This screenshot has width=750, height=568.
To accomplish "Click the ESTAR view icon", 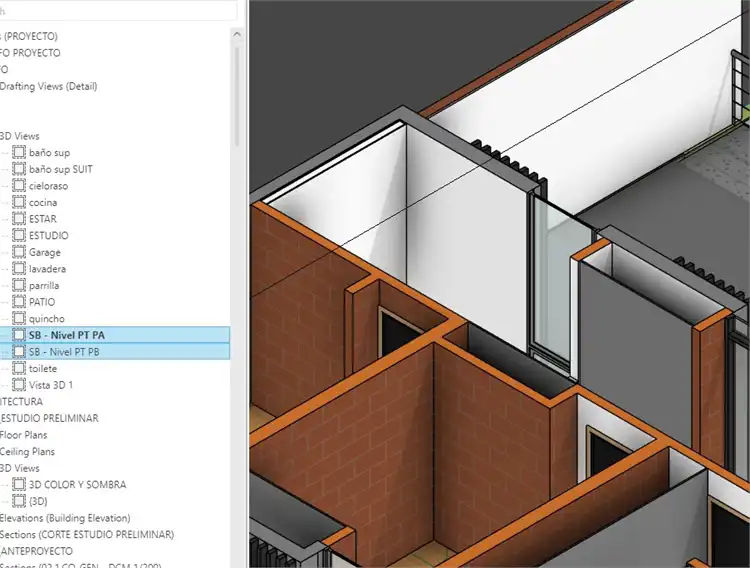I will pyautogui.click(x=19, y=219).
